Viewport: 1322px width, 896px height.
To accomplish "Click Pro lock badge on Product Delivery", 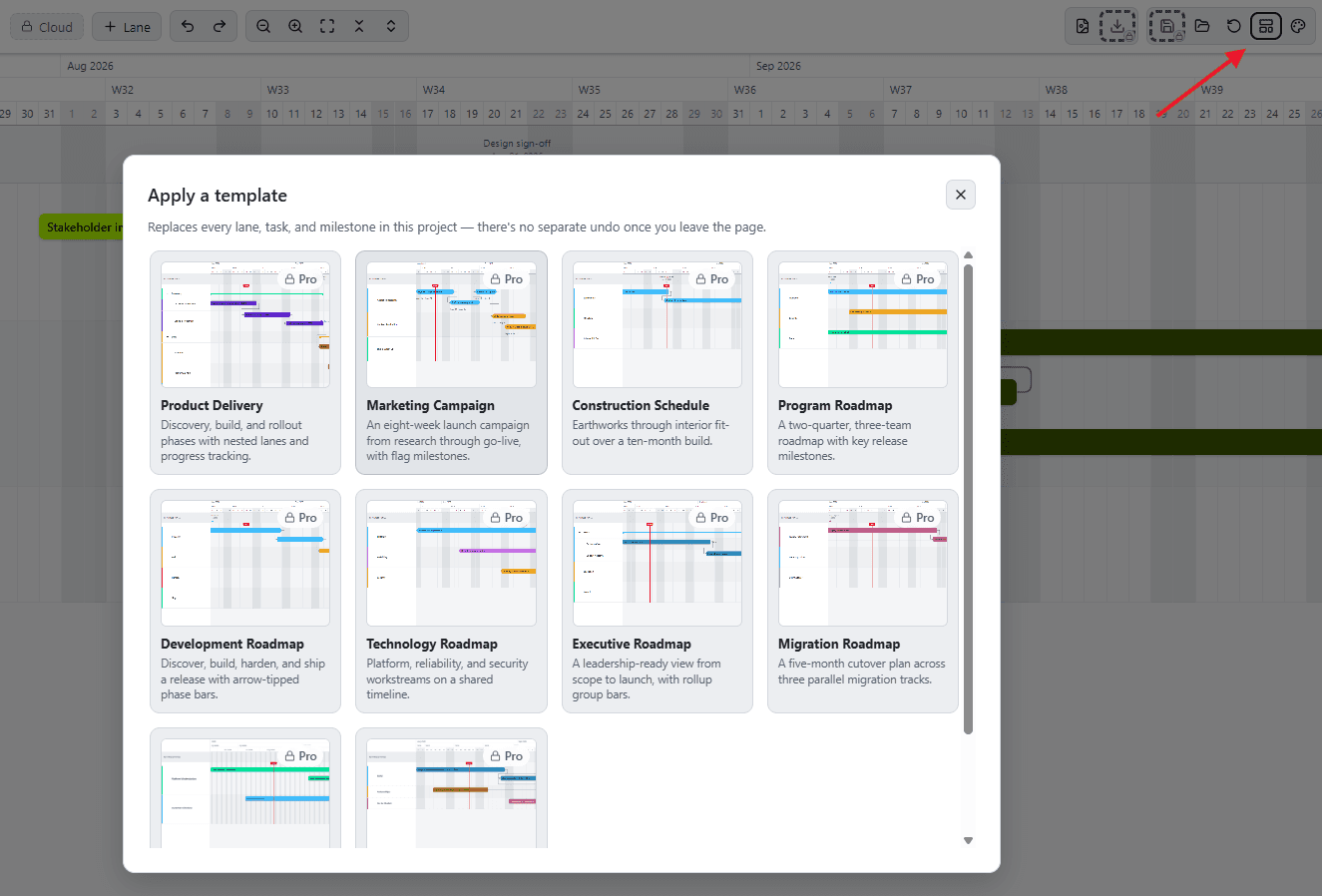I will point(301,279).
